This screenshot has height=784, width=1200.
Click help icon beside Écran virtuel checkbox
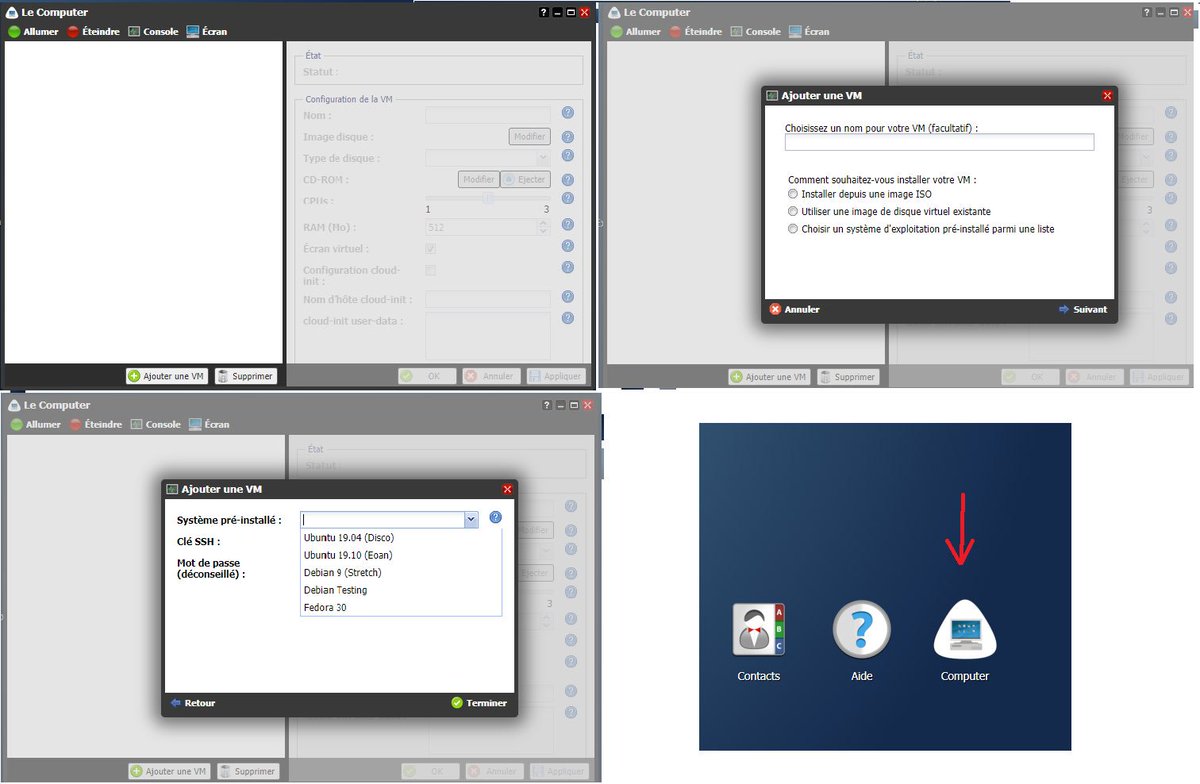567,246
